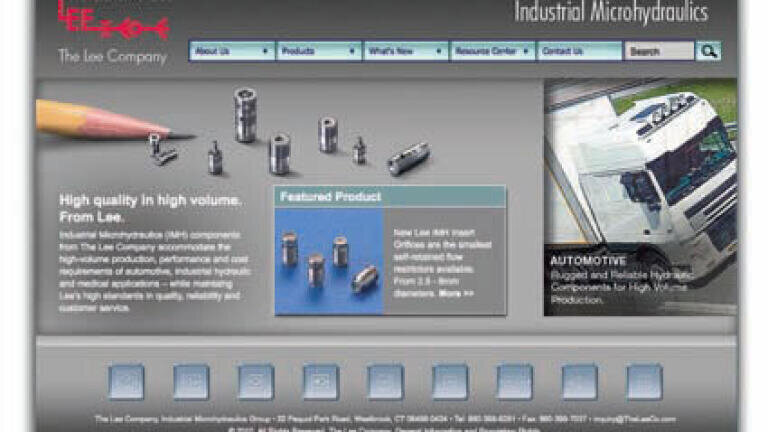Click 'The Lee Company' text under logo
This screenshot has width=768, height=432.
[113, 57]
